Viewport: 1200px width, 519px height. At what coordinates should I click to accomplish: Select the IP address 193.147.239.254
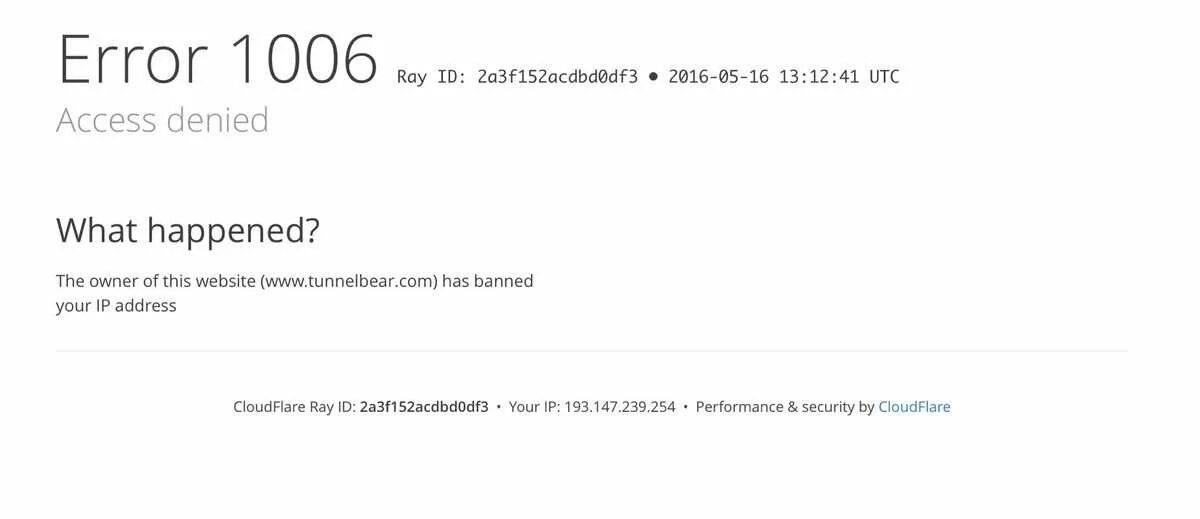pos(620,407)
